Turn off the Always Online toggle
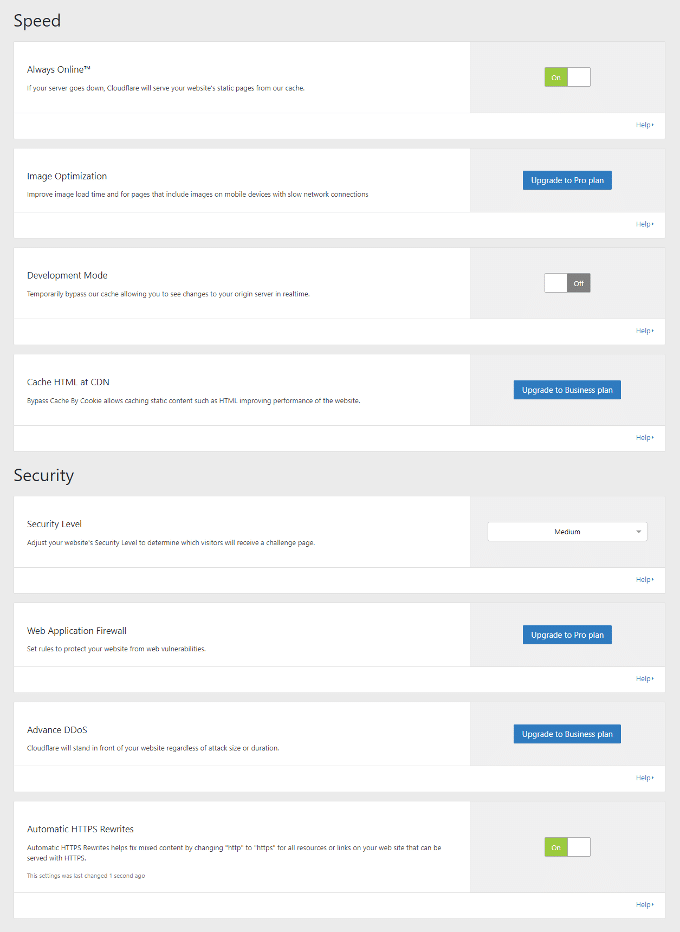 coord(567,77)
